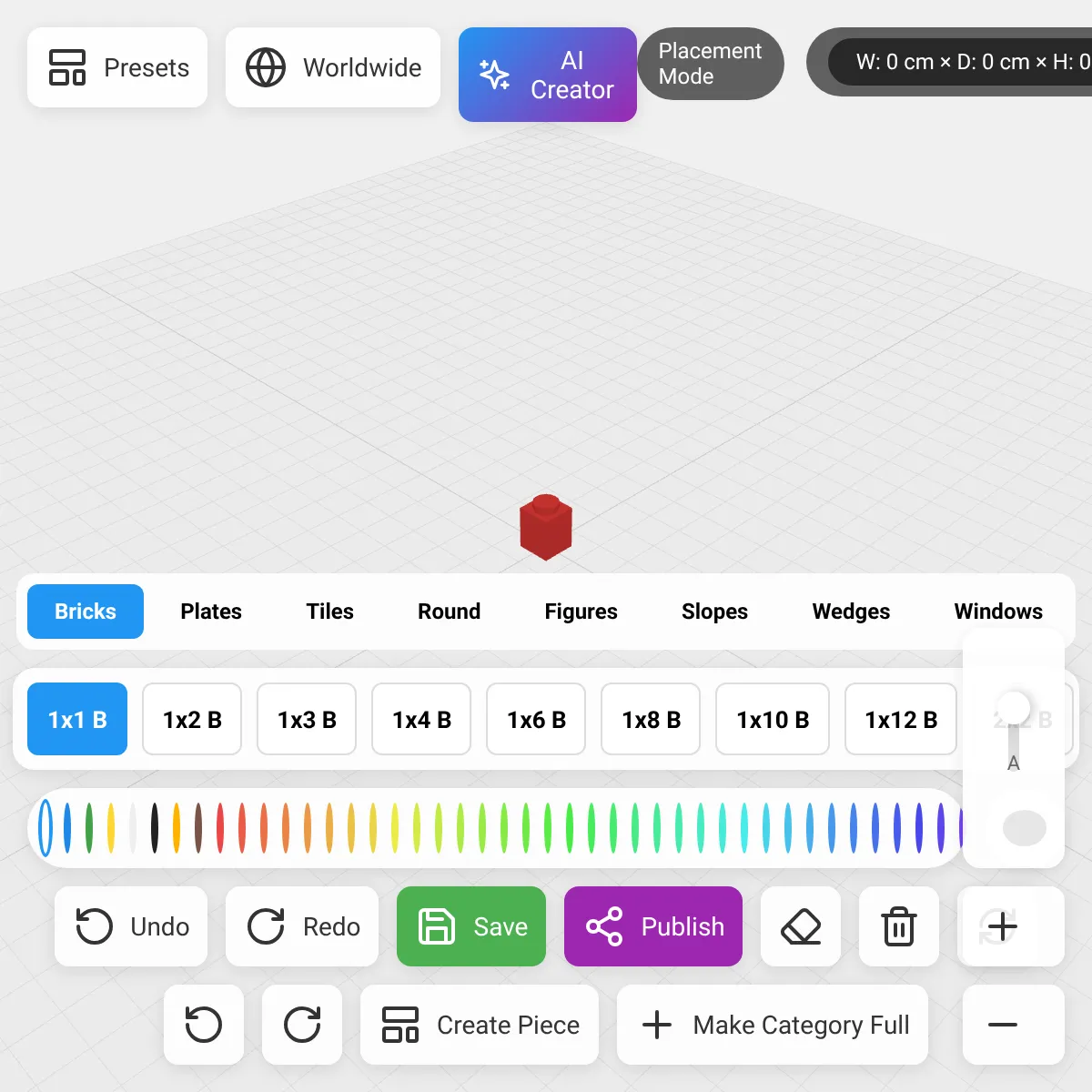1092x1092 pixels.
Task: Toggle the gray oval switch below the slider
Action: click(1025, 828)
